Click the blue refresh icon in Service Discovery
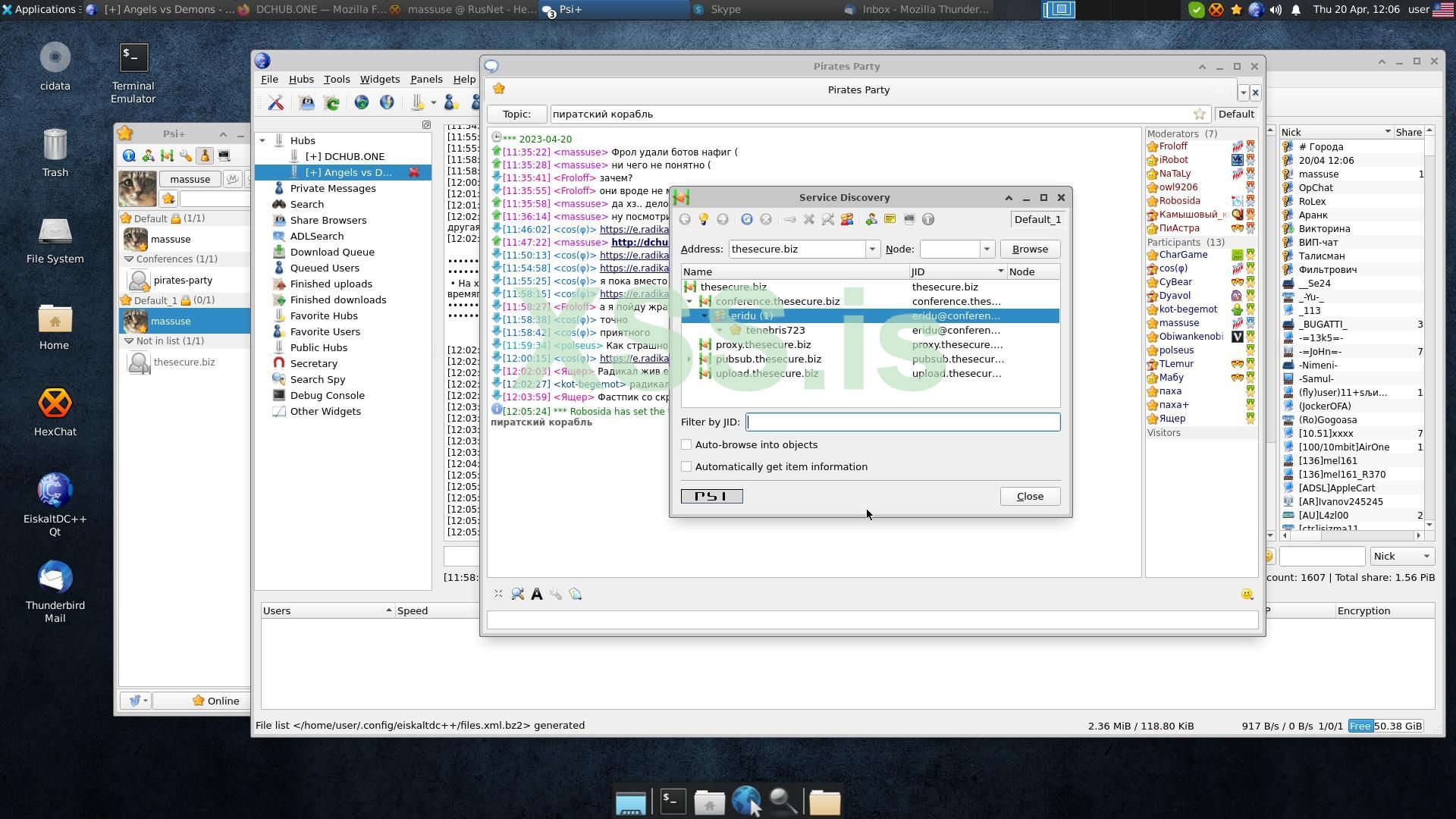The image size is (1456, 819). coord(747,219)
